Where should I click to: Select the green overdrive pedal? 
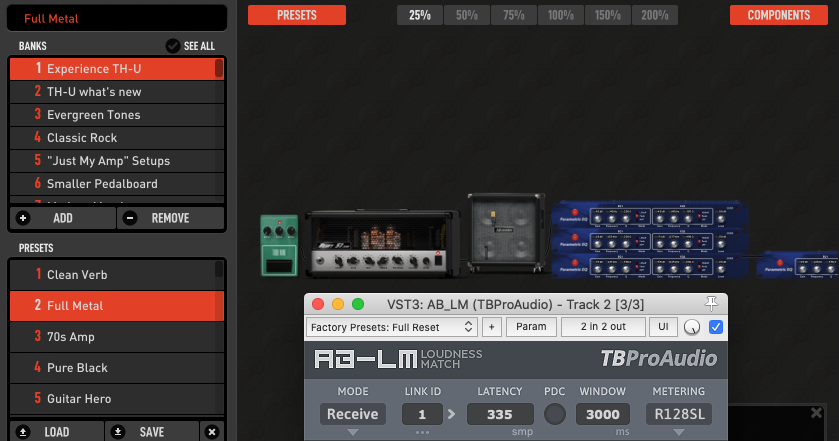pyautogui.click(x=279, y=246)
